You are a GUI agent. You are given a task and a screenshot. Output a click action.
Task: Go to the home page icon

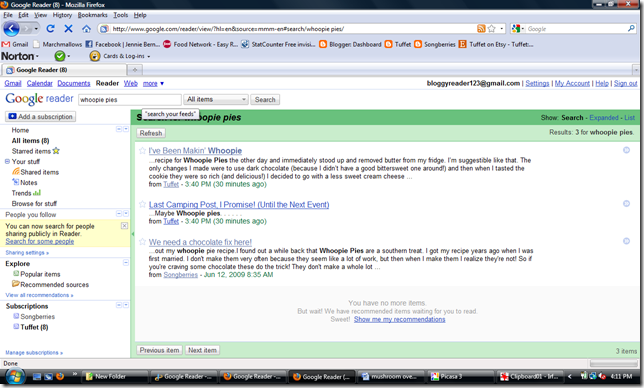tap(86, 29)
